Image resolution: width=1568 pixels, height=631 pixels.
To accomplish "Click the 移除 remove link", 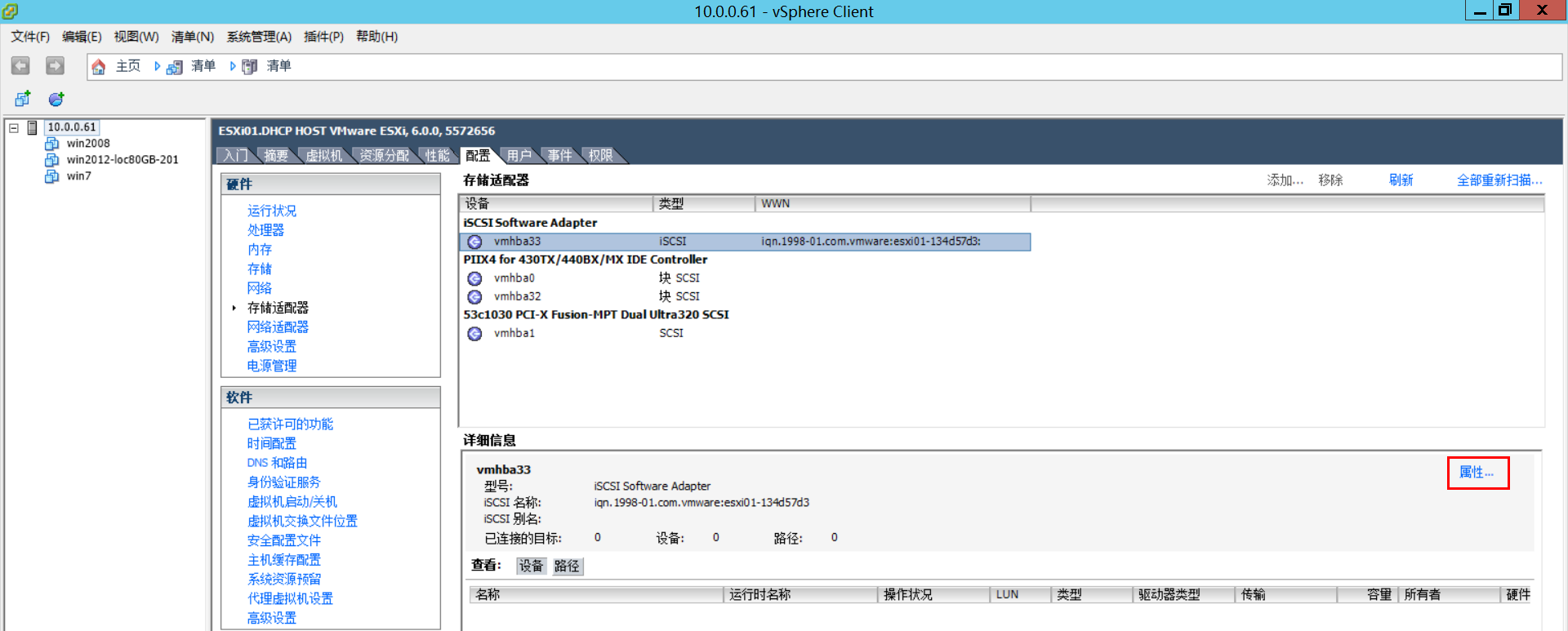I will 1330,180.
